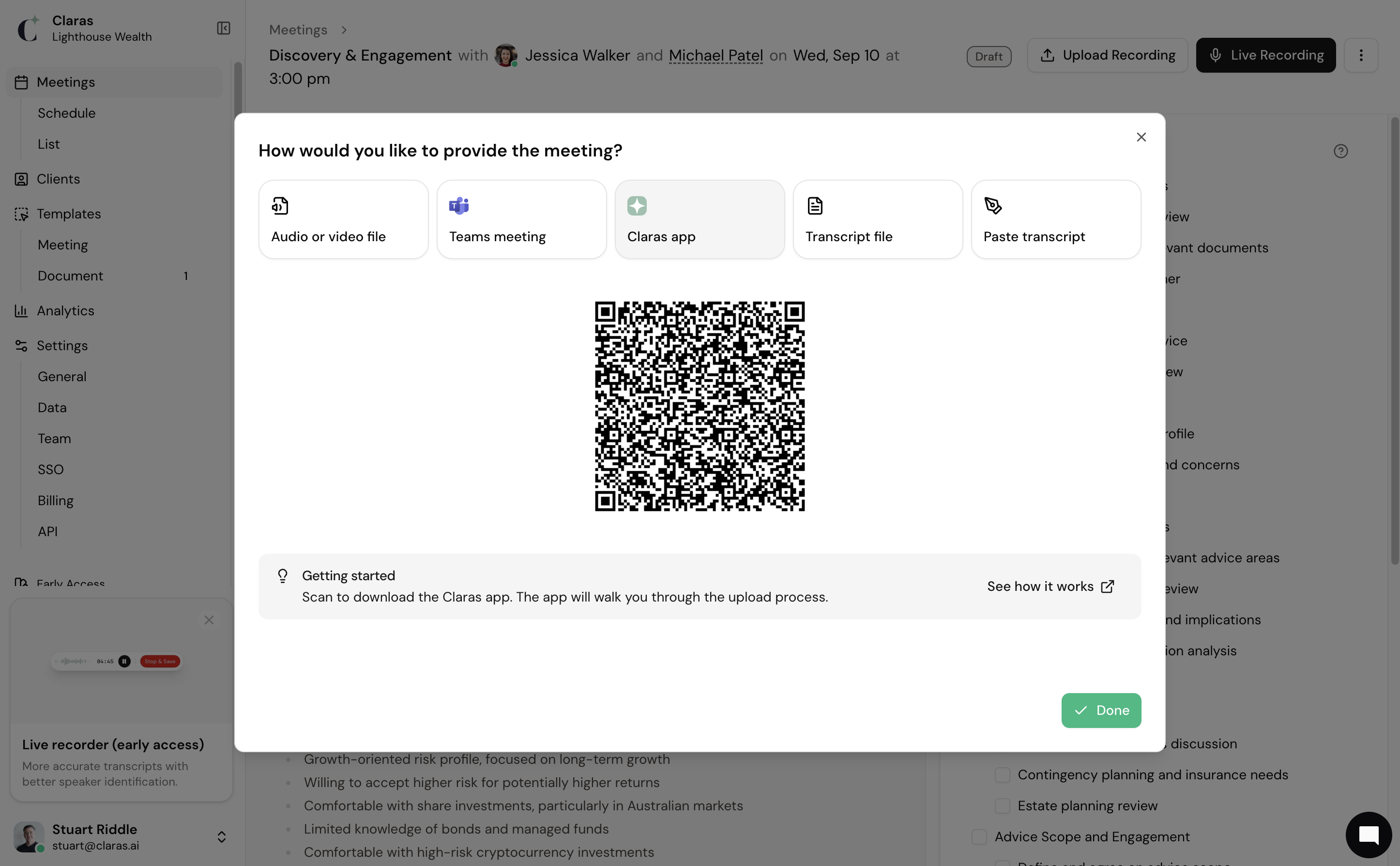1400x866 pixels.
Task: Dismiss the Live recorder promo card
Action: pos(209,620)
